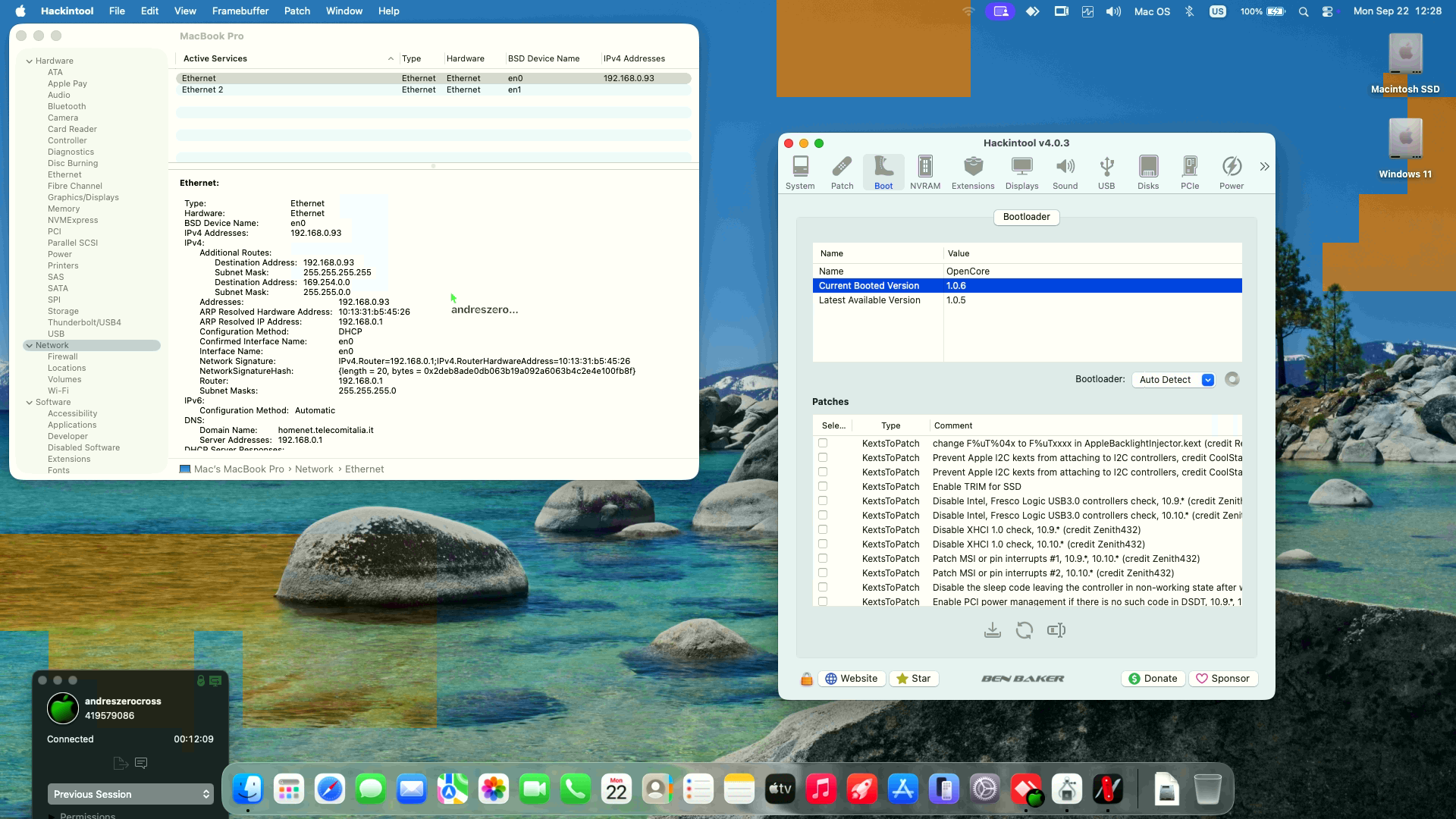Viewport: 1456px width, 819px height.
Task: Show more toolbar items via double chevron
Action: (x=1264, y=167)
